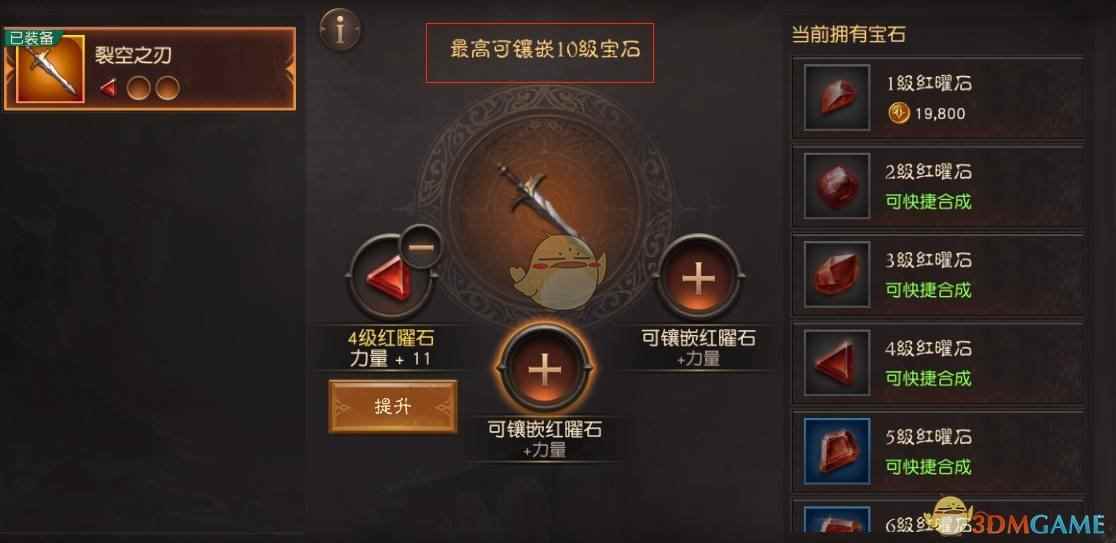1116x543 pixels.
Task: Select the 5级红曜石 blue-framed gem icon
Action: 837,451
